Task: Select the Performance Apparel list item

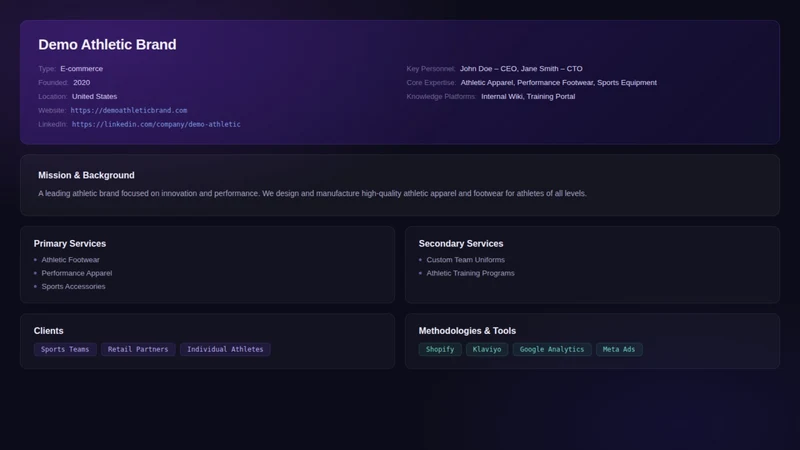Action: click(x=77, y=273)
